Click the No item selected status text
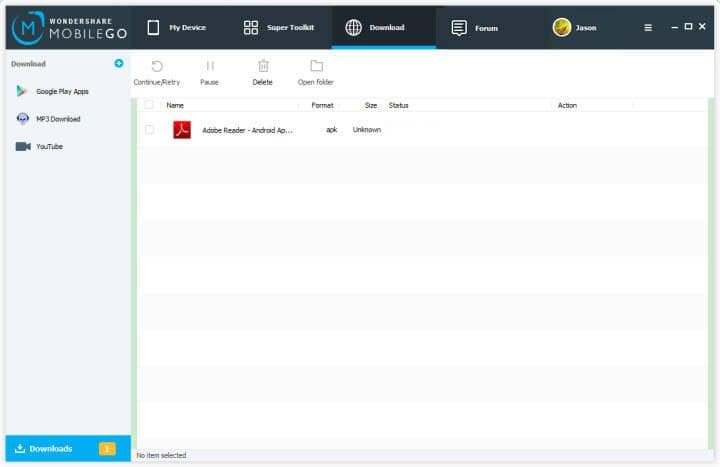 161,455
